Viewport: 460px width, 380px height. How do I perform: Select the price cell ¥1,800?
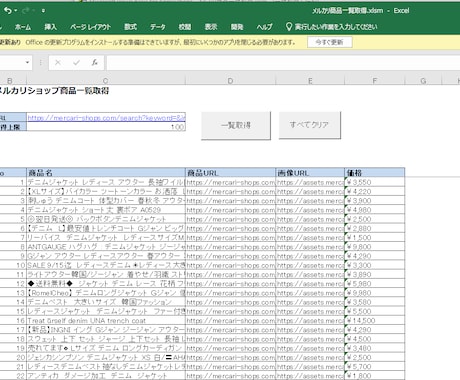click(375, 376)
